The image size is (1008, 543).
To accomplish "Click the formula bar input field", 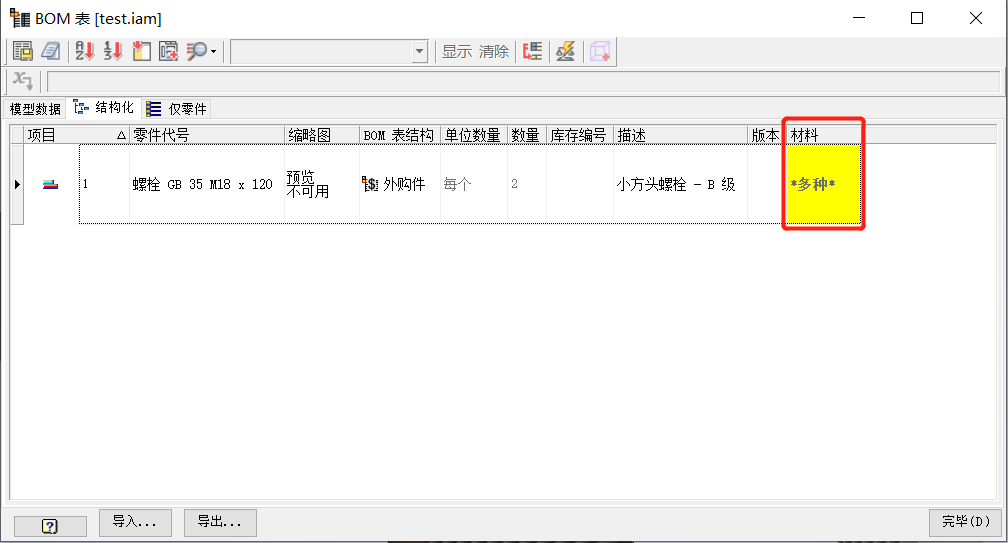I will [523, 82].
